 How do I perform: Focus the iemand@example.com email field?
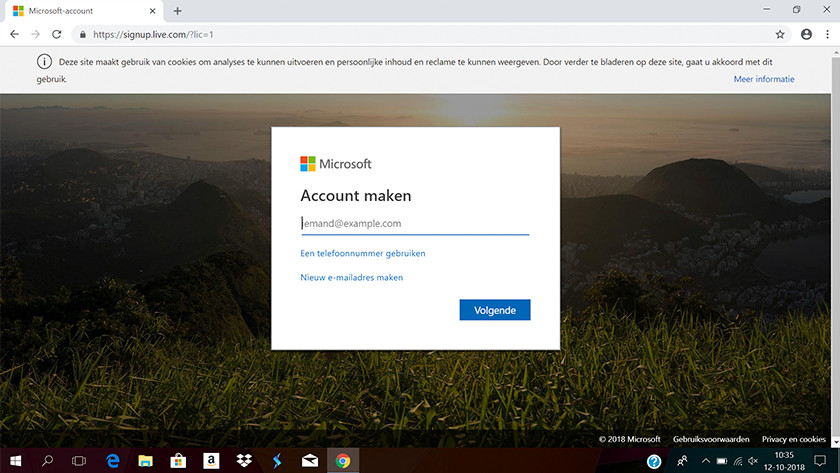[415, 223]
